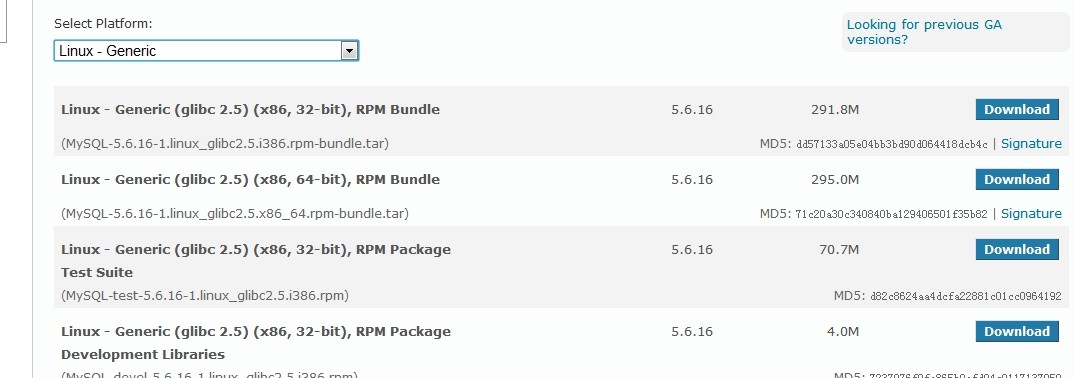Click the Development Libraries package title
This screenshot has width=1074, height=378.
[255, 343]
